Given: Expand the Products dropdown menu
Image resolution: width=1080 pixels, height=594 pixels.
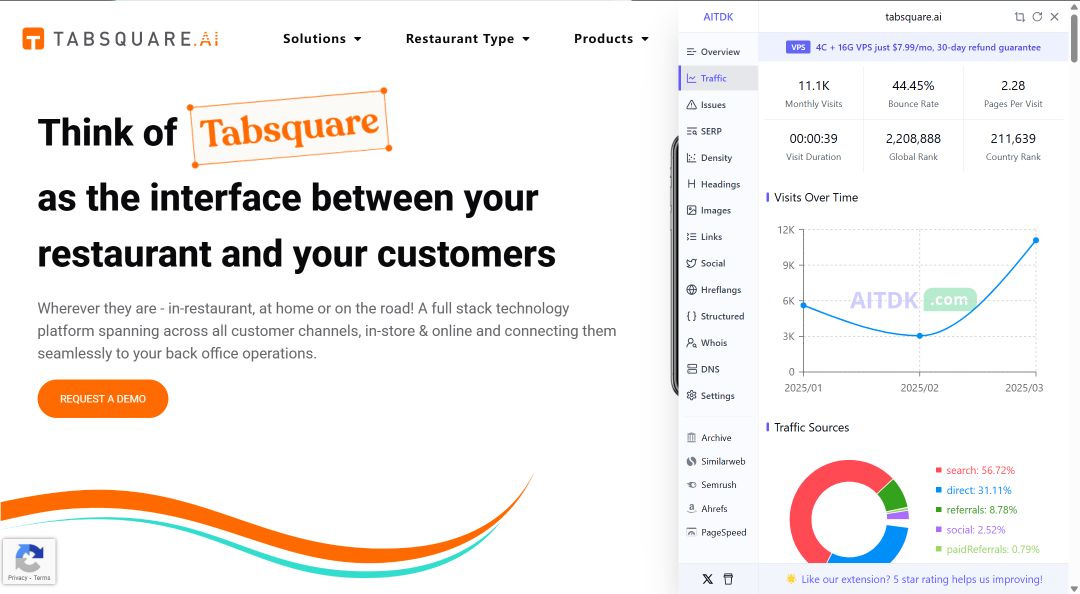Looking at the screenshot, I should (612, 39).
